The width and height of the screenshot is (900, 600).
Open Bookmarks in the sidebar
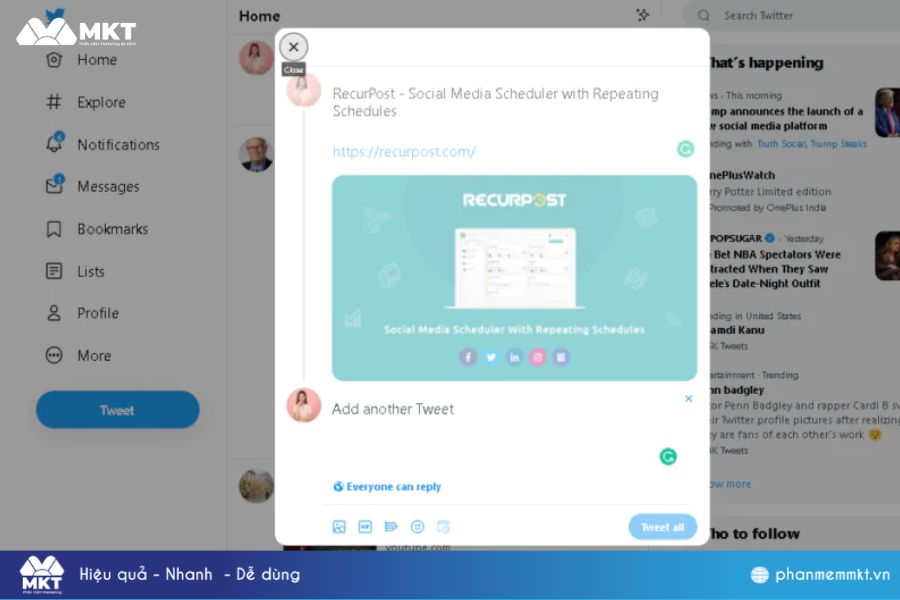[96, 229]
